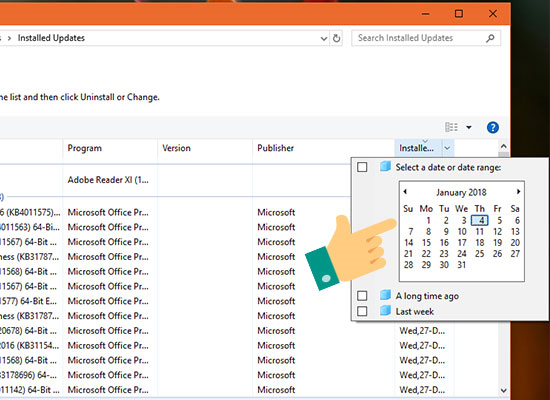Select the update row ending 3178696) 64-

tap(227, 375)
